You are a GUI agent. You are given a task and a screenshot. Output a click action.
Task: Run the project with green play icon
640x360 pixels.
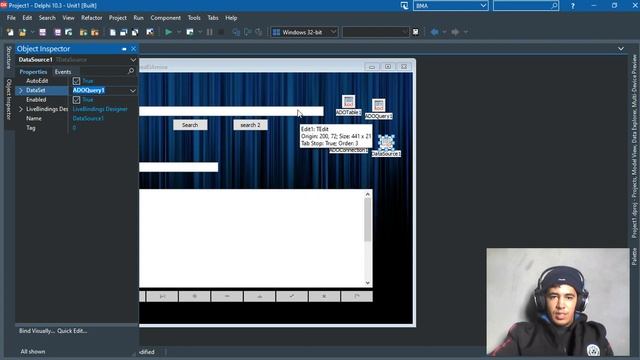point(168,32)
